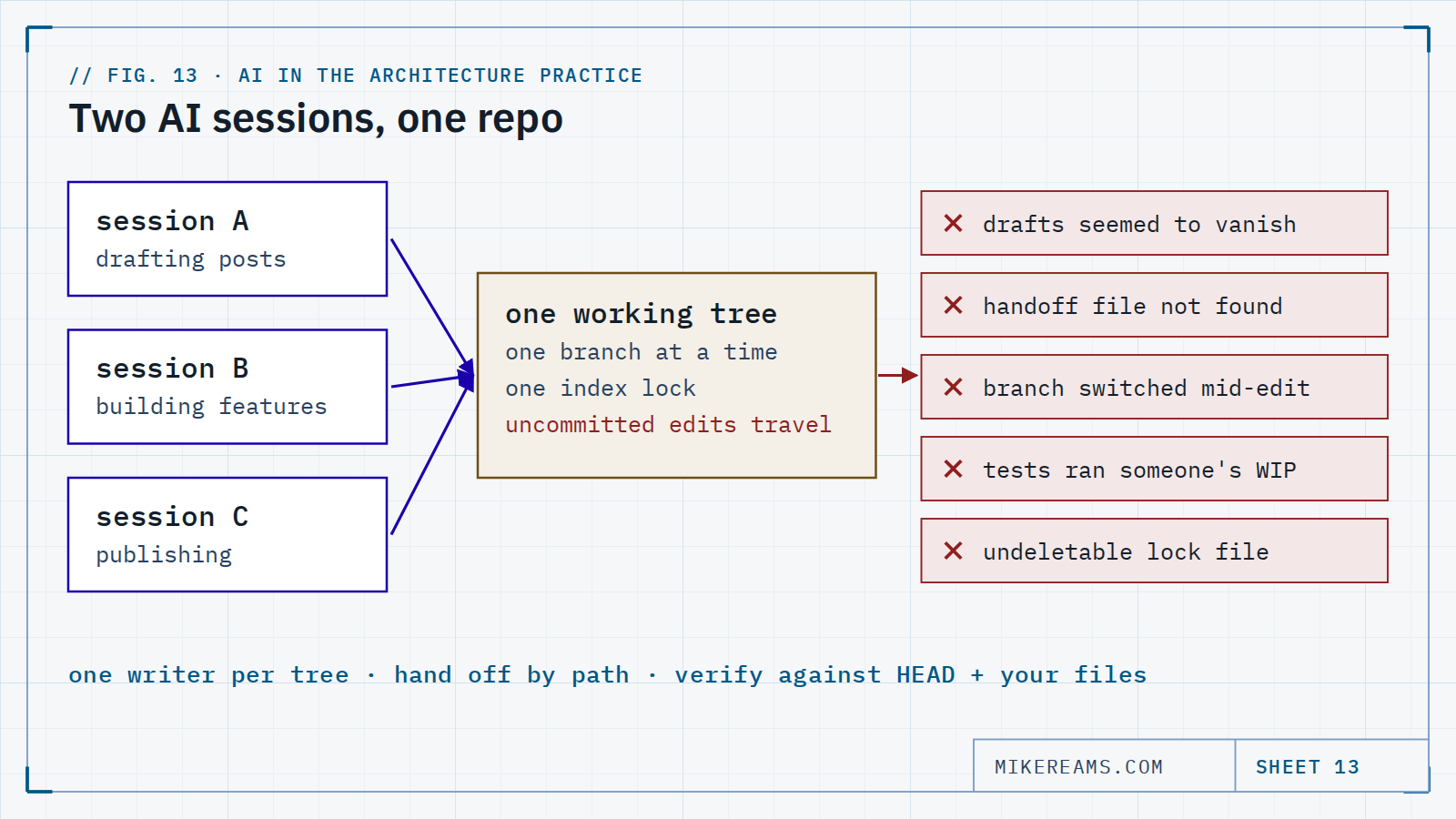Click the "handoff file not found" text
Screen dimensions: 1456x819
pyautogui.click(x=1133, y=307)
